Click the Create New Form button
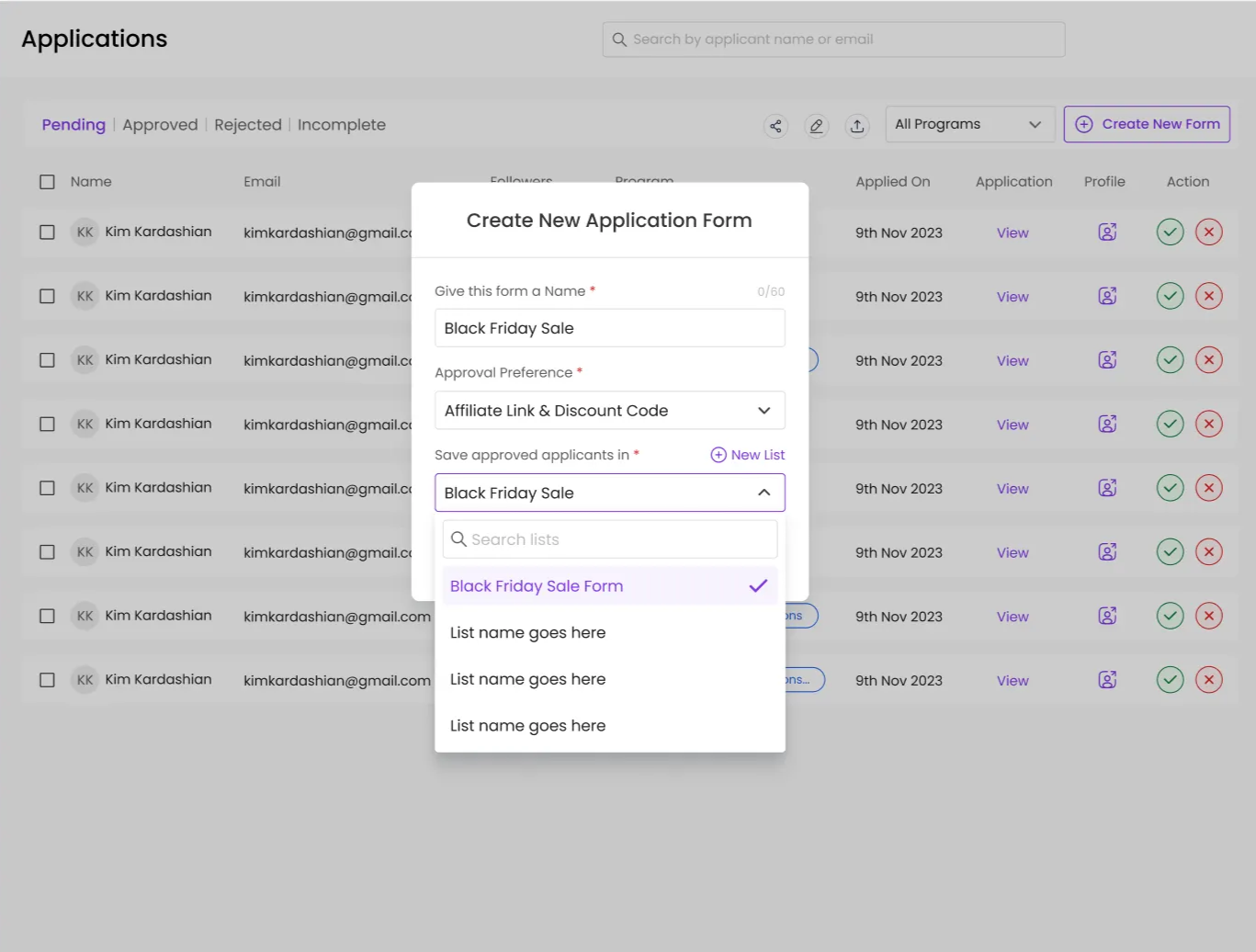This screenshot has height=952, width=1256. pyautogui.click(x=1146, y=124)
